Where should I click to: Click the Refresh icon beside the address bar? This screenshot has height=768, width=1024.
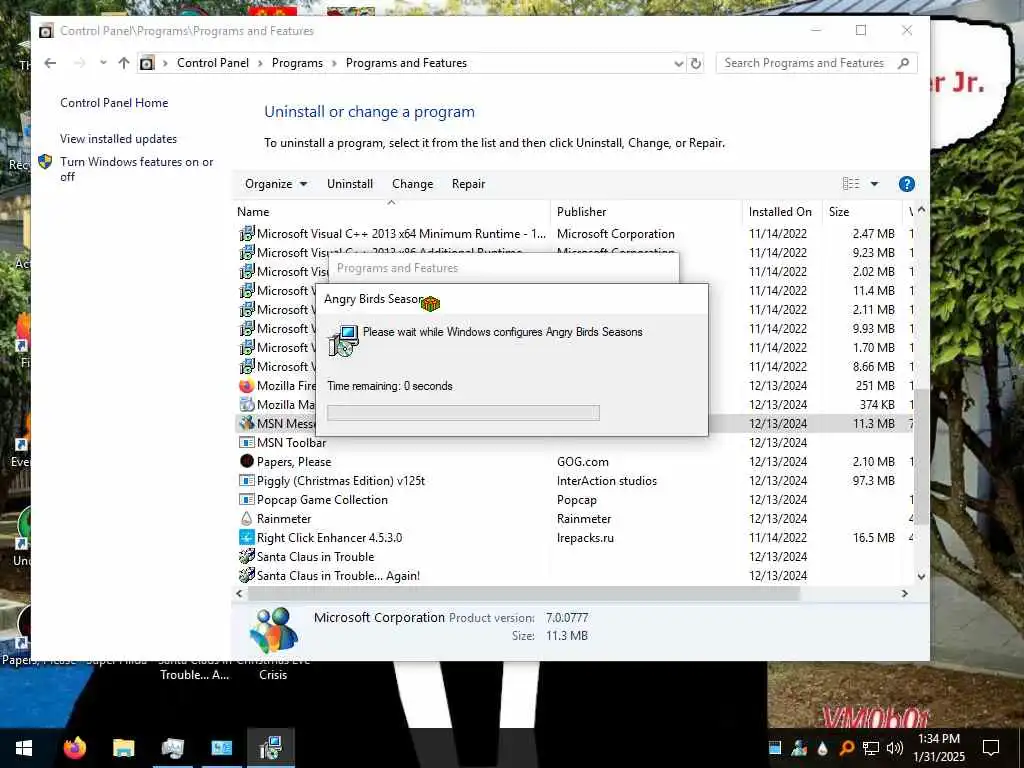(x=696, y=63)
